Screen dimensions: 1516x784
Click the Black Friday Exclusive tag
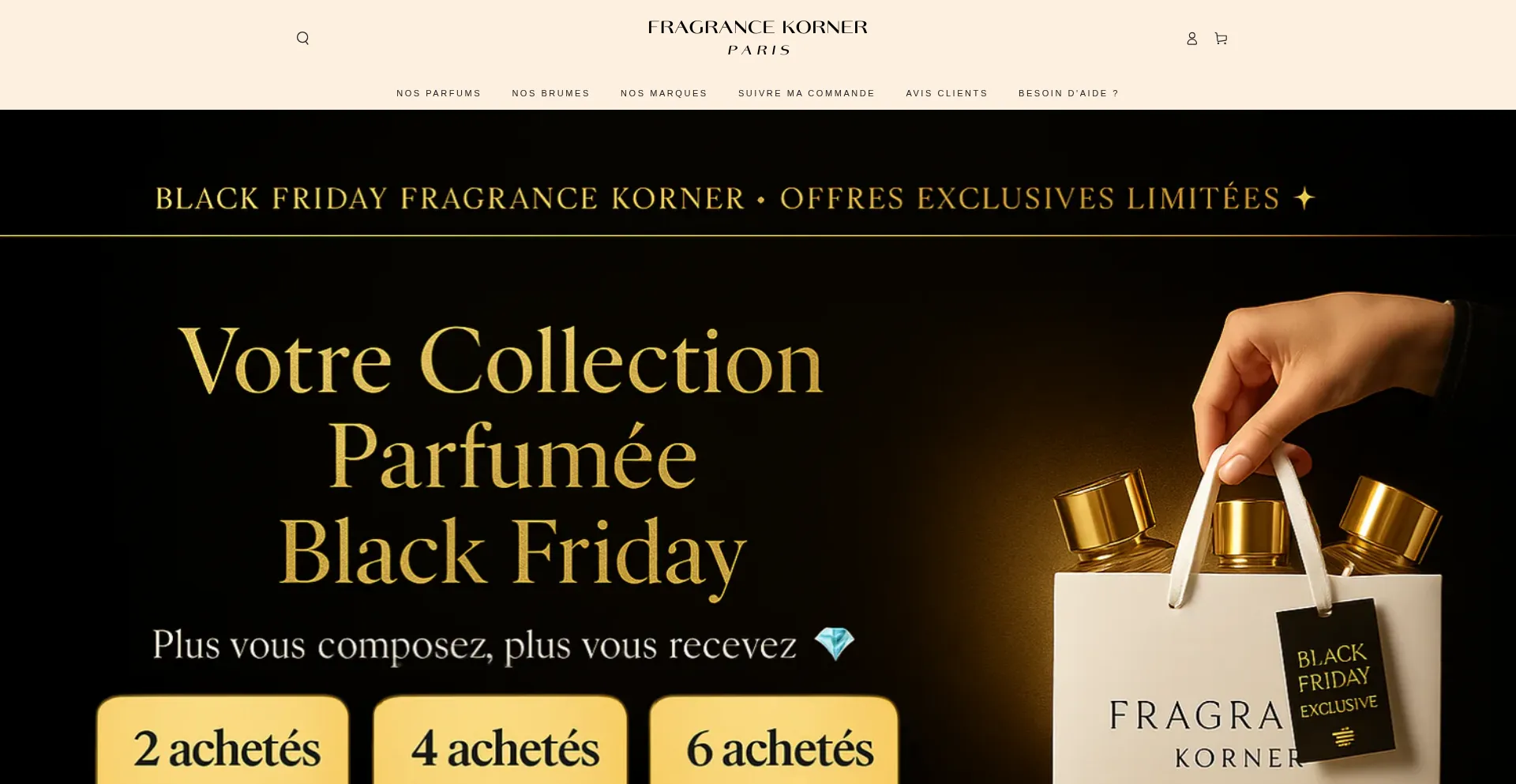click(x=1335, y=681)
